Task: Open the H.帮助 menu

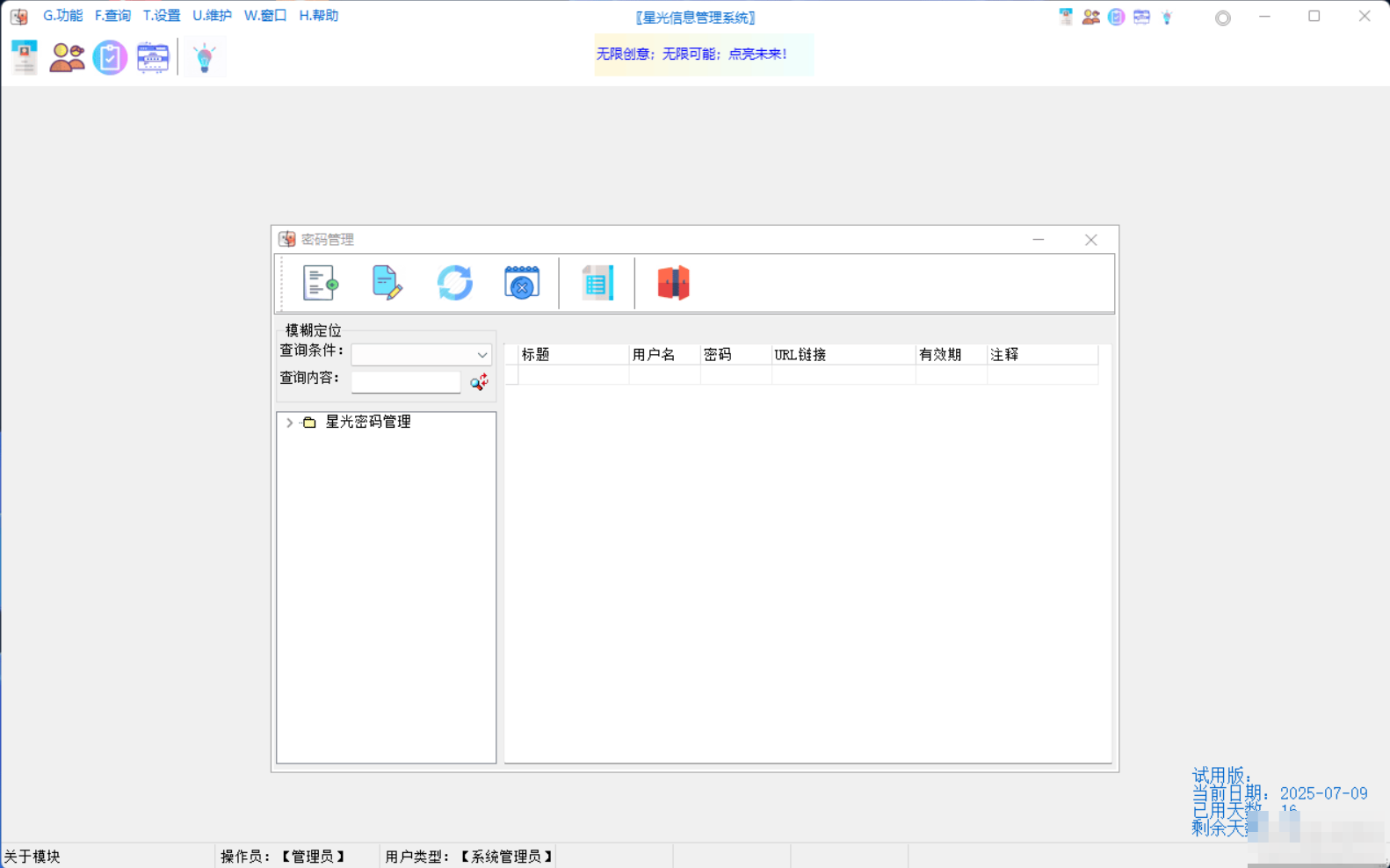Action: (x=319, y=16)
